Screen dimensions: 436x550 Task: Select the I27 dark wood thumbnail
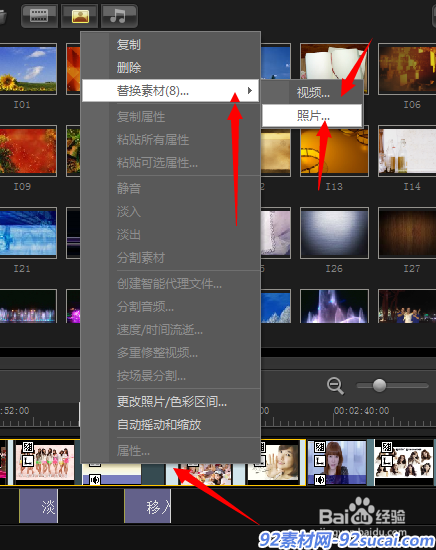point(407,233)
